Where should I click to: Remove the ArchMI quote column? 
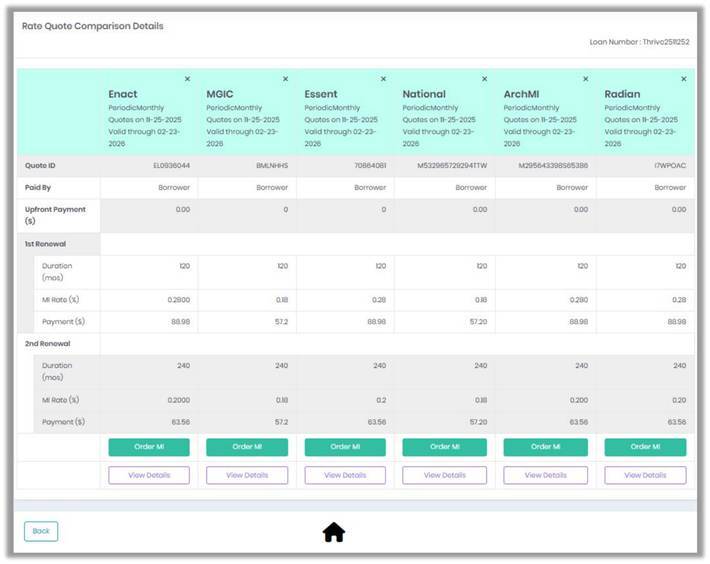click(585, 79)
